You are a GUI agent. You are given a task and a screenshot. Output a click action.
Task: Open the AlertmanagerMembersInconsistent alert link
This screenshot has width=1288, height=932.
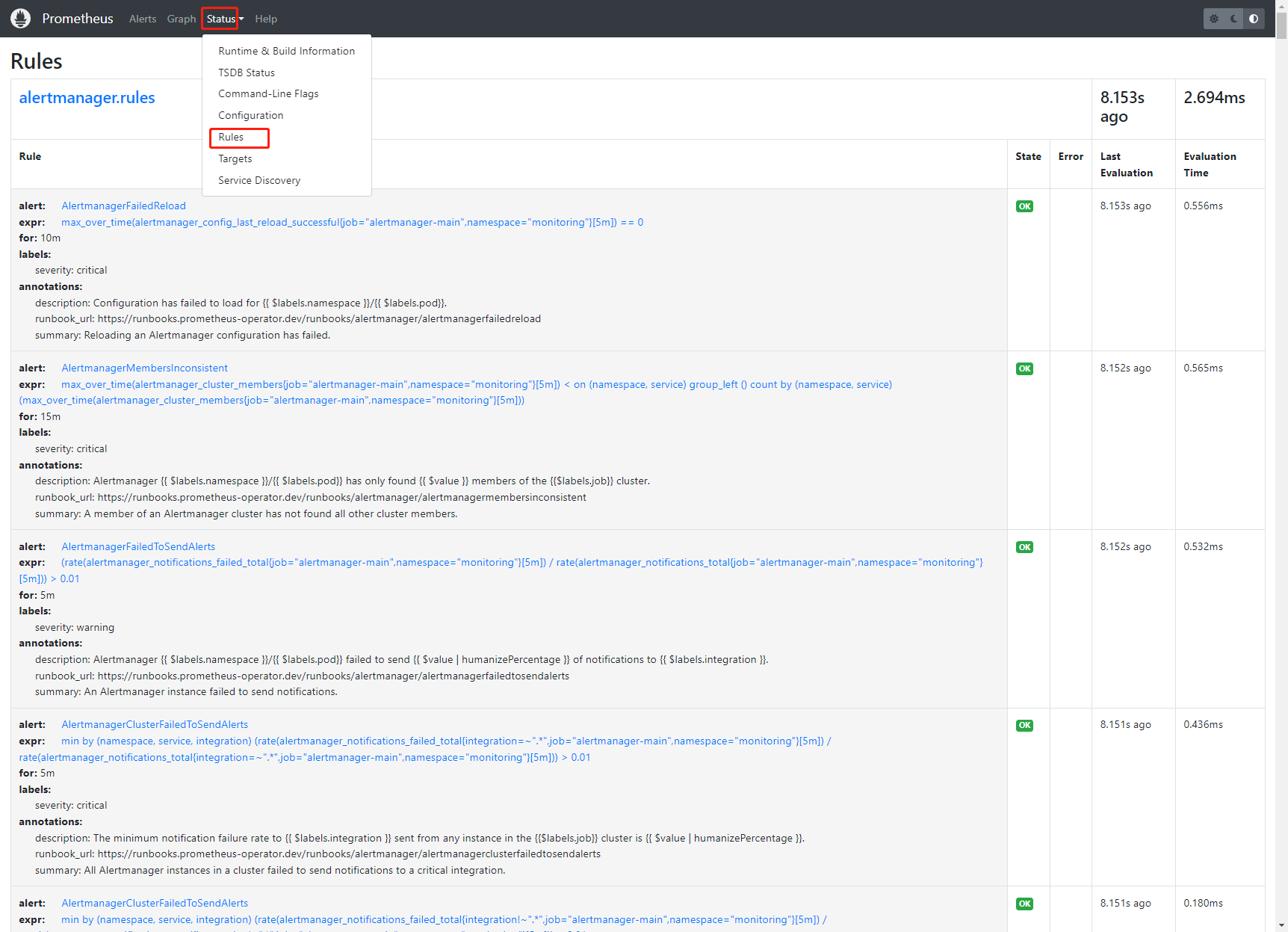coord(144,368)
